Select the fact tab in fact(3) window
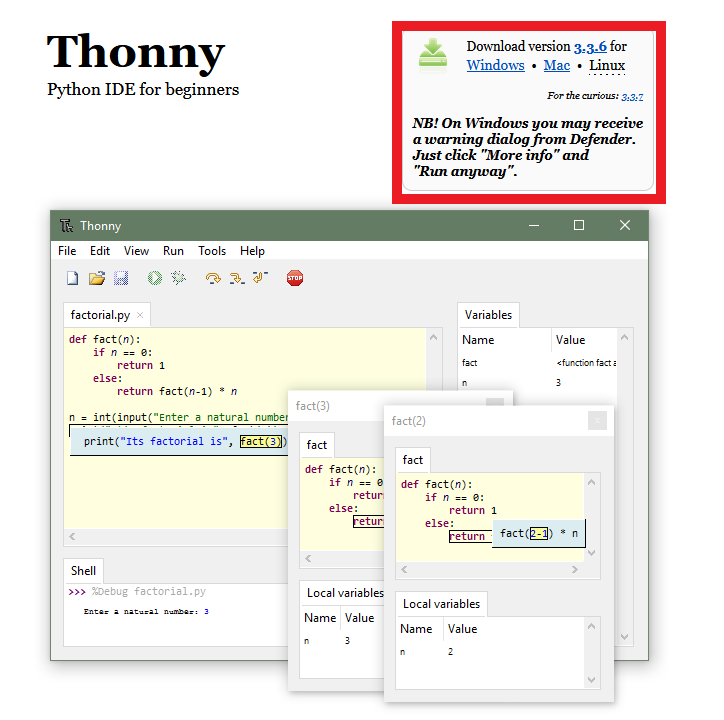Image resolution: width=724 pixels, height=720 pixels. pyautogui.click(x=317, y=445)
